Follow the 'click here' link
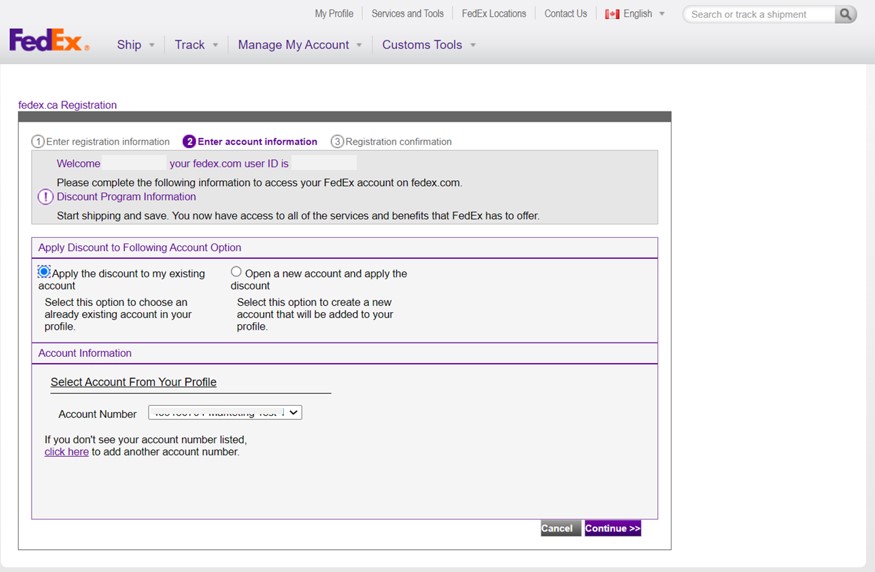 pyautogui.click(x=66, y=452)
